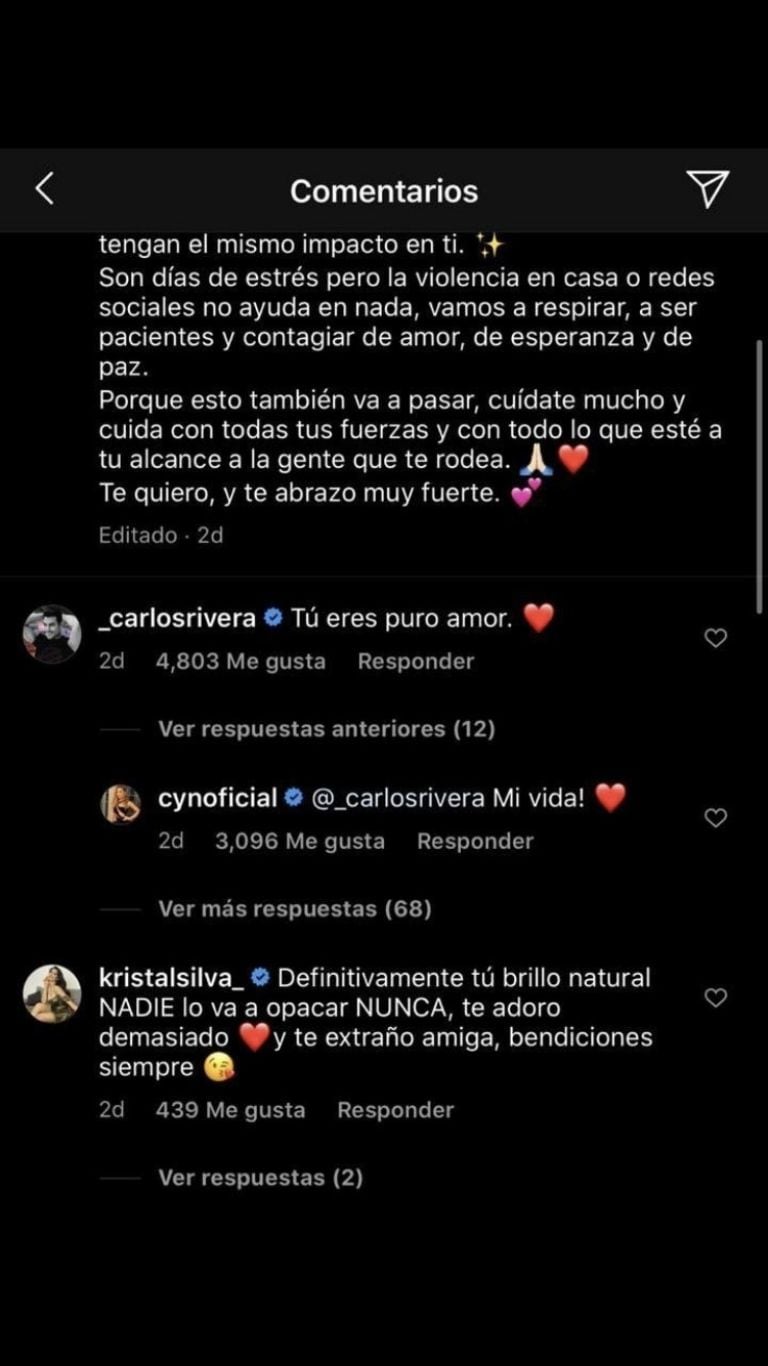Reply to cynoficial's comment

[x=475, y=841]
